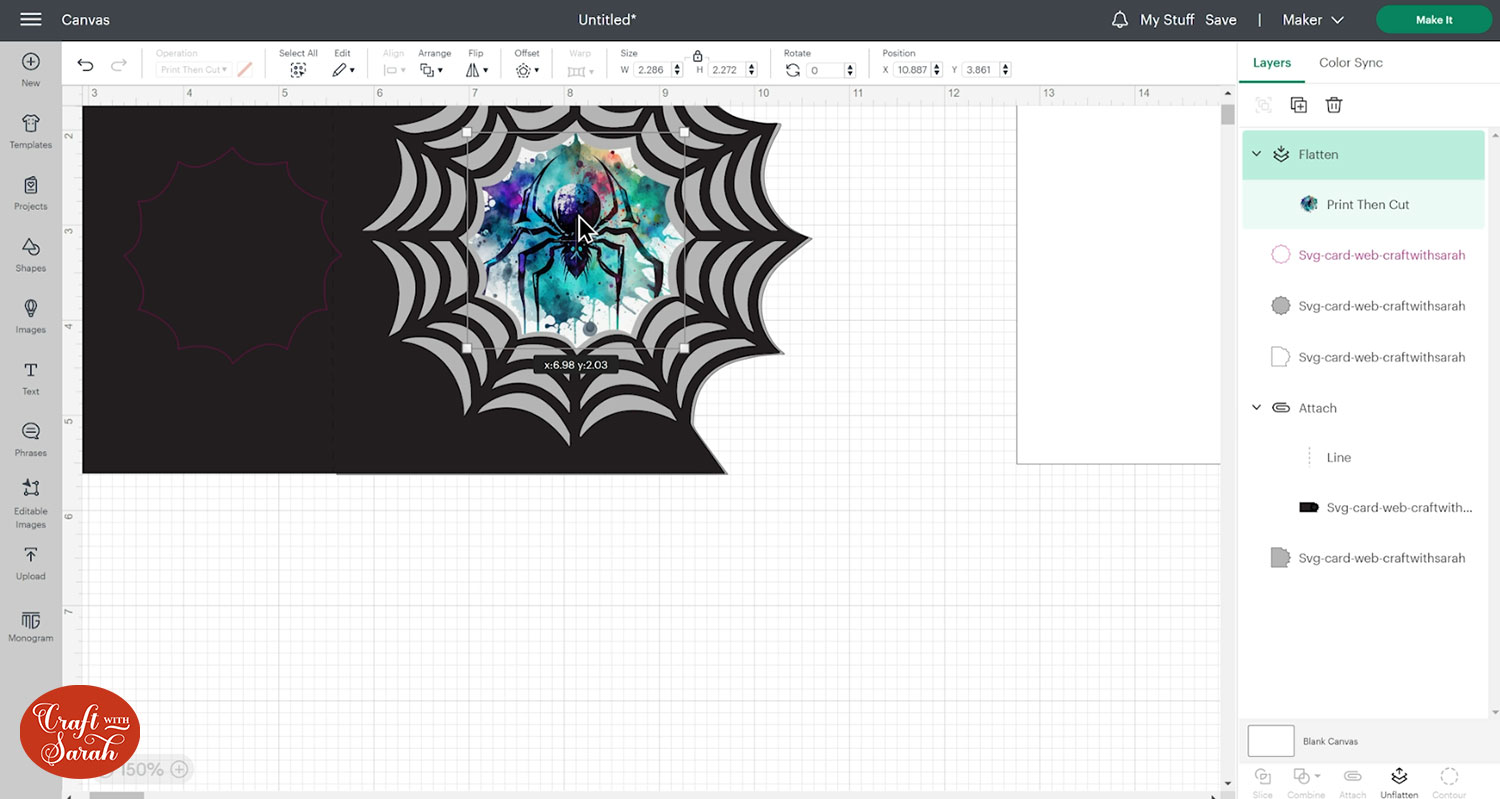Viewport: 1500px width, 799px height.
Task: Click the width W size field
Action: 652,70
